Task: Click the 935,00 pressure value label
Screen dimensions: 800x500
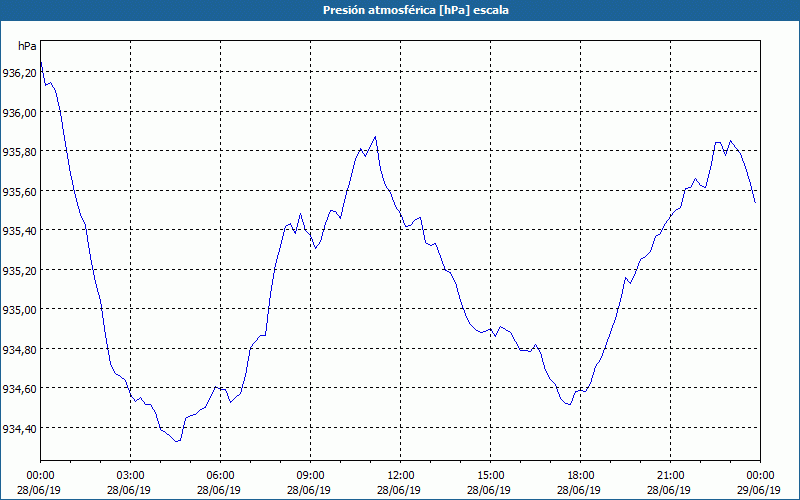Action: (19, 310)
